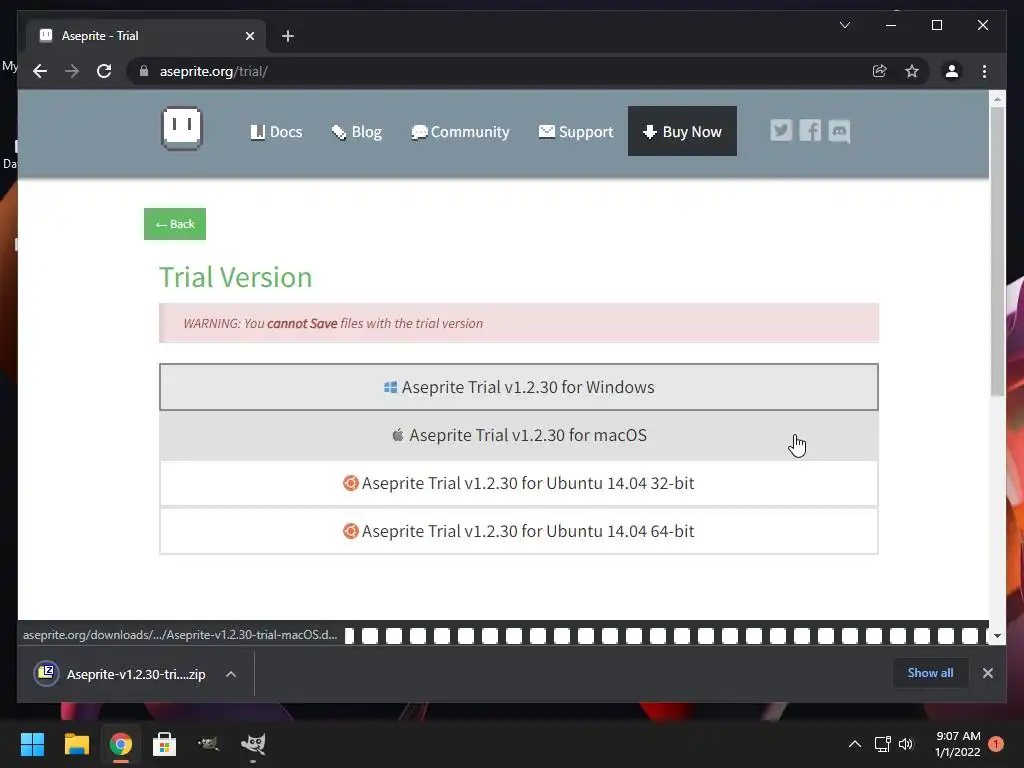Viewport: 1024px width, 768px height.
Task: Open Aseprite's Discord server via its icon
Action: click(839, 131)
